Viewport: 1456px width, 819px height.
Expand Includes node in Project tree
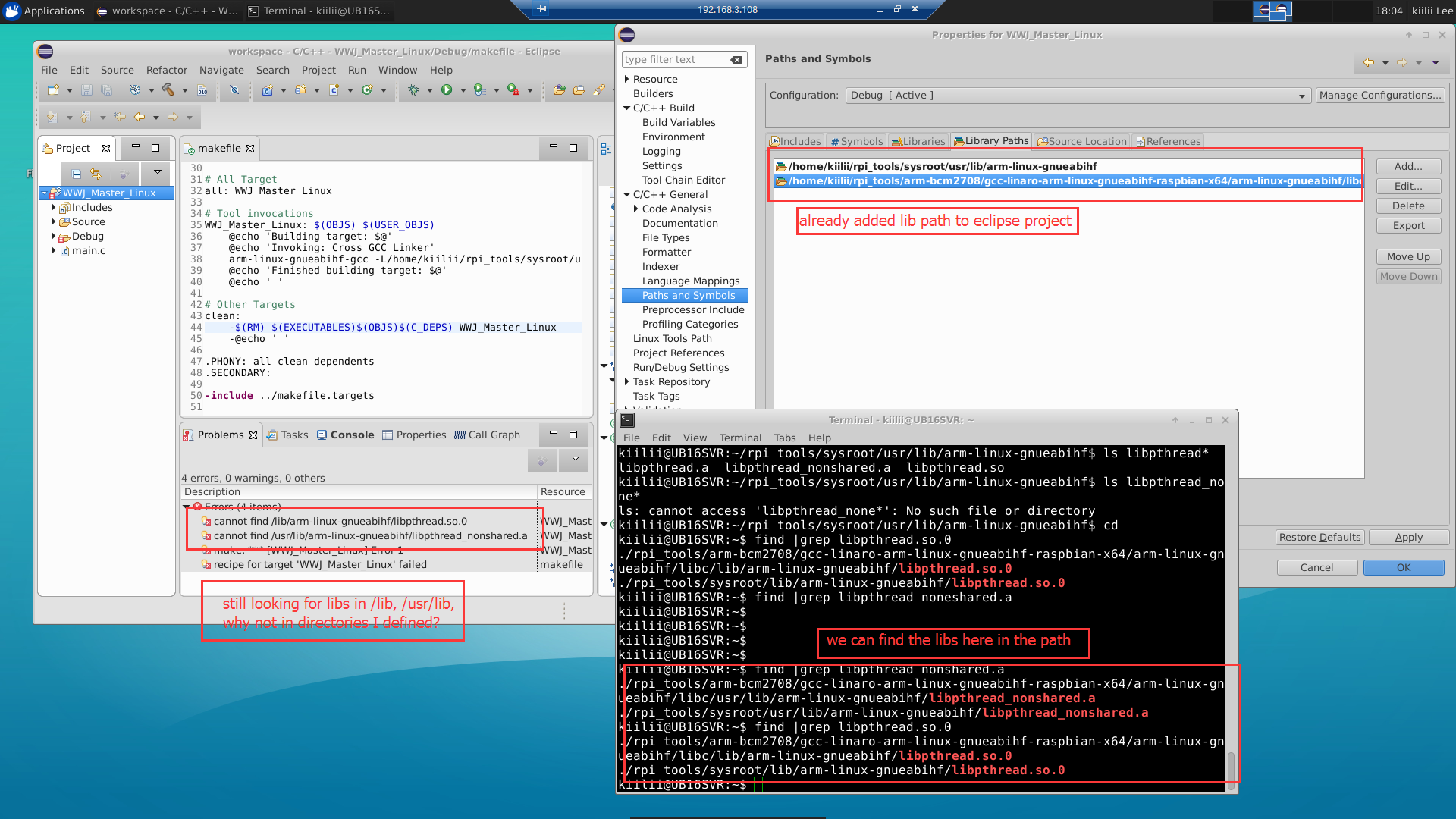pos(53,208)
